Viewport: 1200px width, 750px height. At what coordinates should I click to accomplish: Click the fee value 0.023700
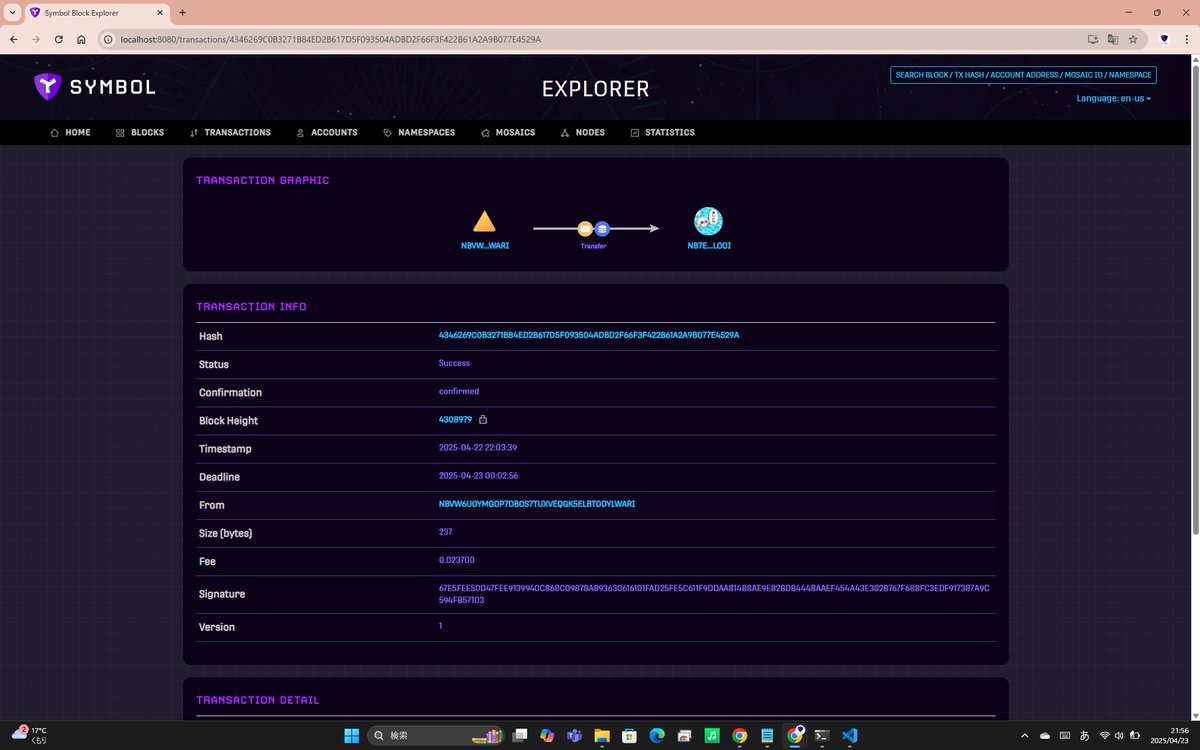point(456,560)
